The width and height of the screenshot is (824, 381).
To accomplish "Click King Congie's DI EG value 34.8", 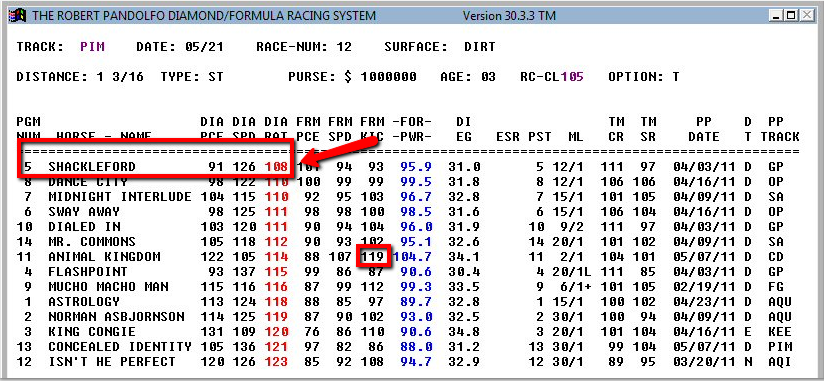I will [x=465, y=332].
